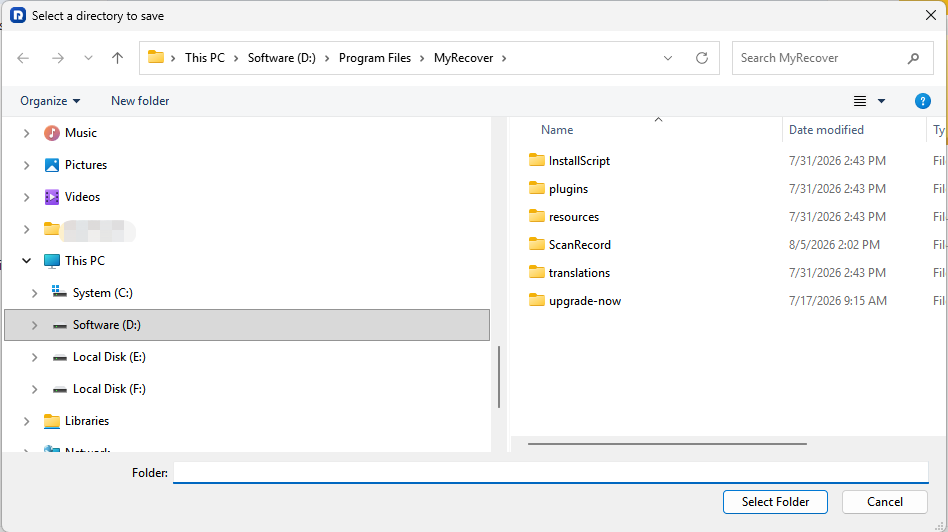Open the Organize menu
Viewport: 948px width, 532px height.
coord(50,101)
